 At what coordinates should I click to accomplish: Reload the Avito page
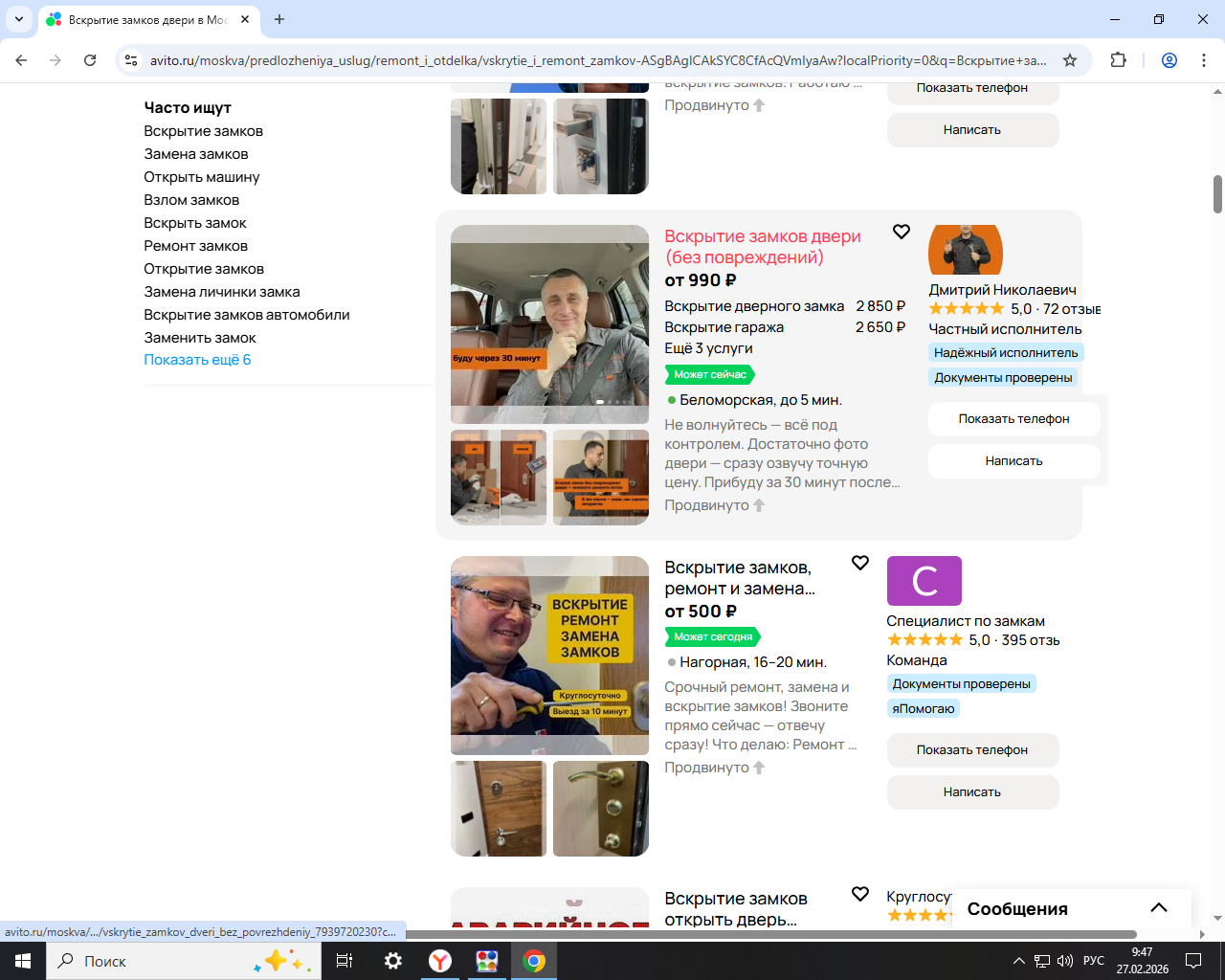90,60
